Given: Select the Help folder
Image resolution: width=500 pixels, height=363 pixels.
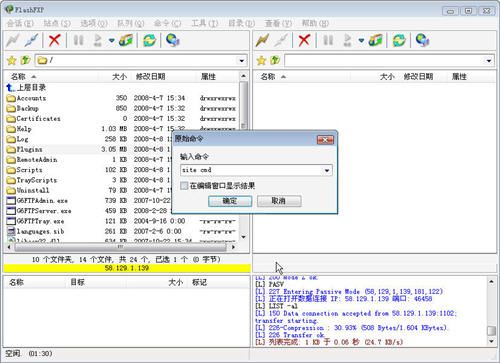Looking at the screenshot, I should (x=19, y=129).
